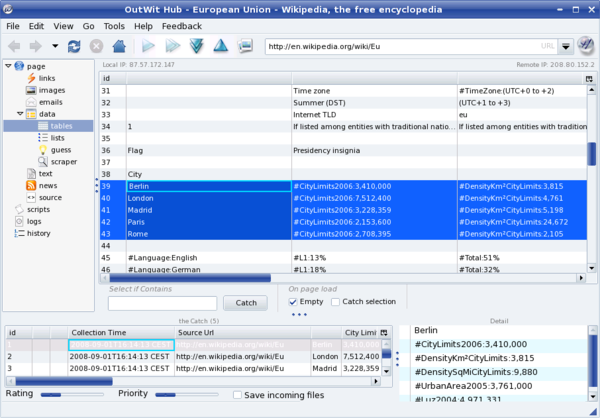The image size is (600, 418).
Task: Click into the URL address field
Action: point(411,46)
